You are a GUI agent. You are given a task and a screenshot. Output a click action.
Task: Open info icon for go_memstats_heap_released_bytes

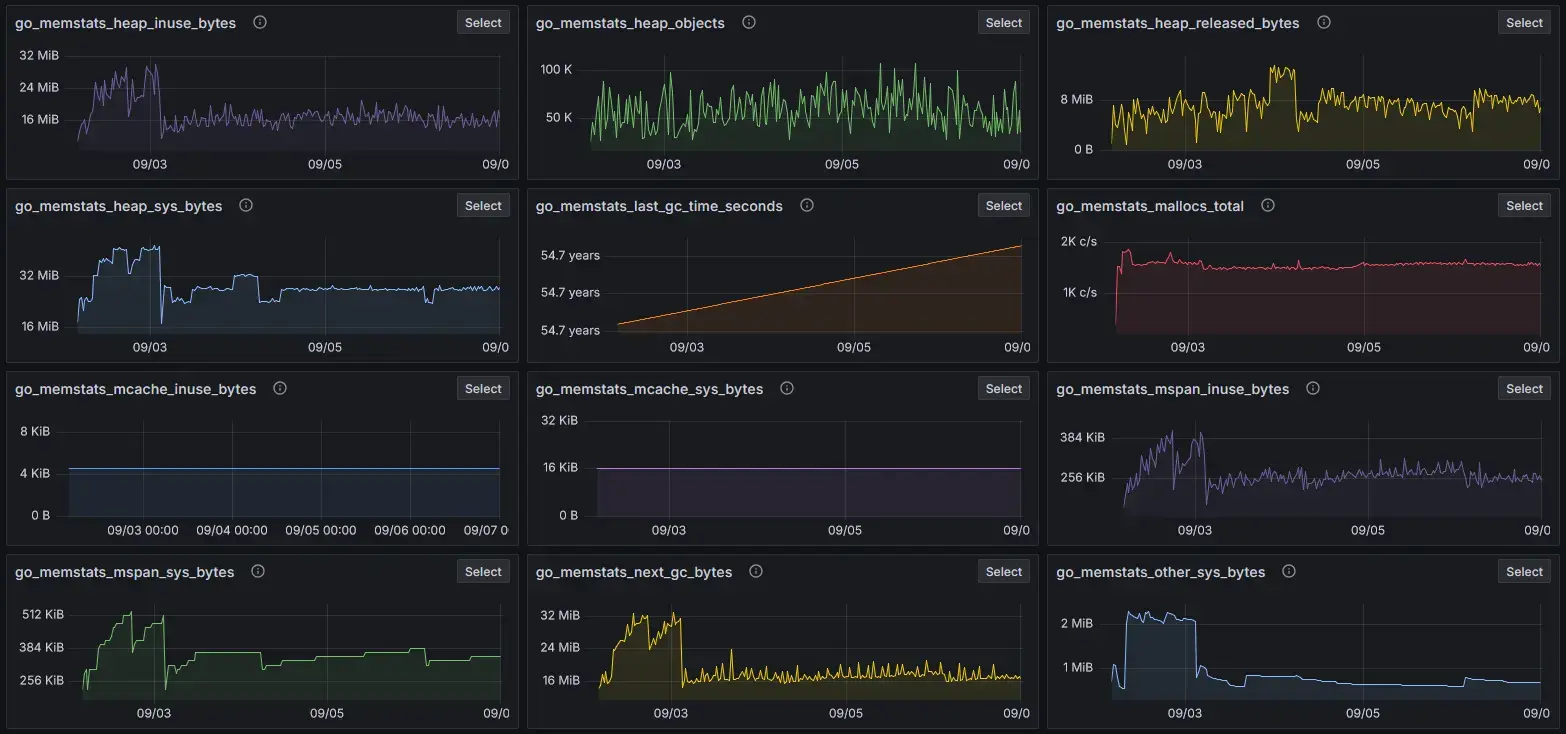[x=1324, y=22]
